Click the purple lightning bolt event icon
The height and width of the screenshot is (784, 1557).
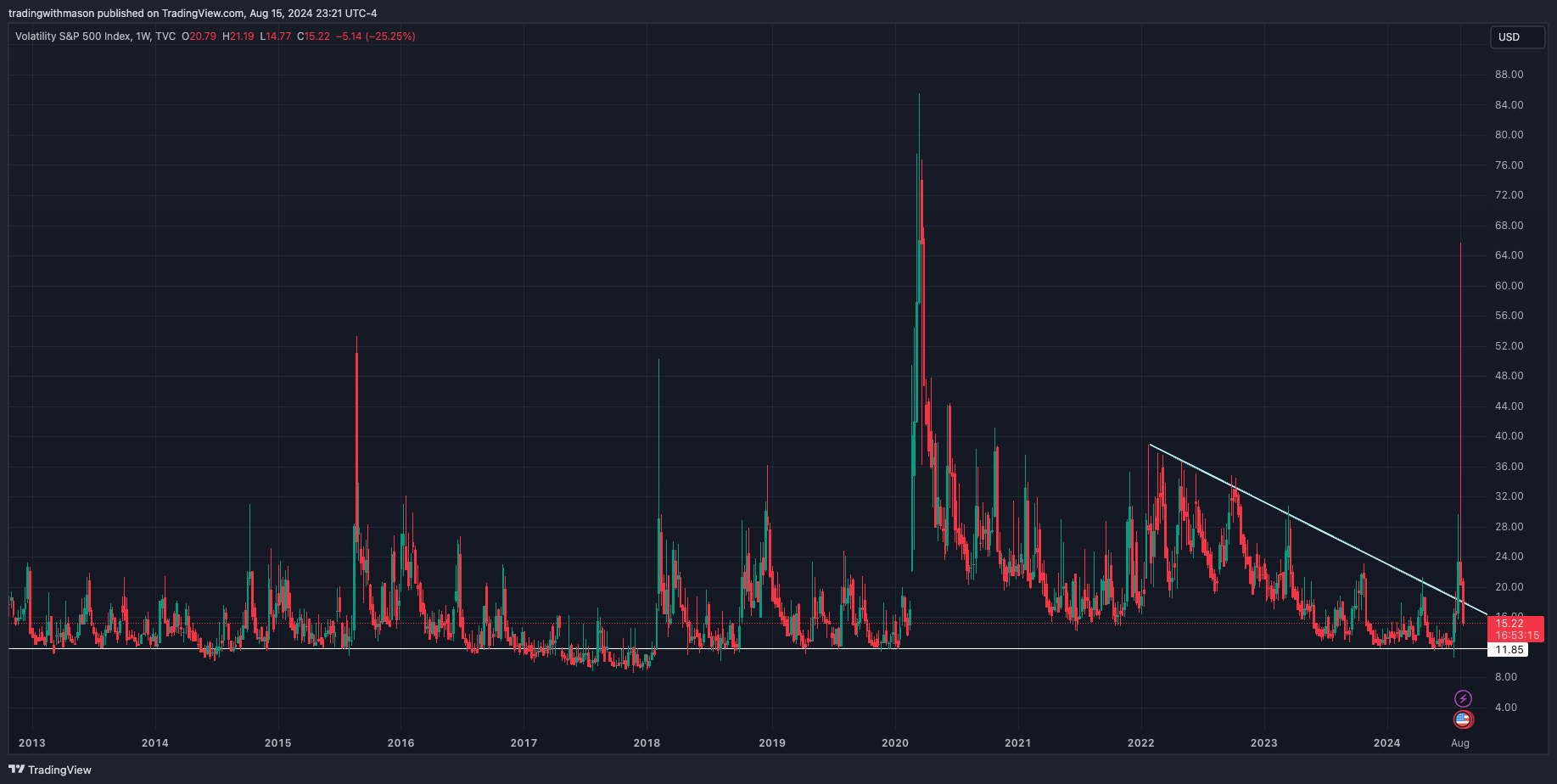click(x=1463, y=698)
